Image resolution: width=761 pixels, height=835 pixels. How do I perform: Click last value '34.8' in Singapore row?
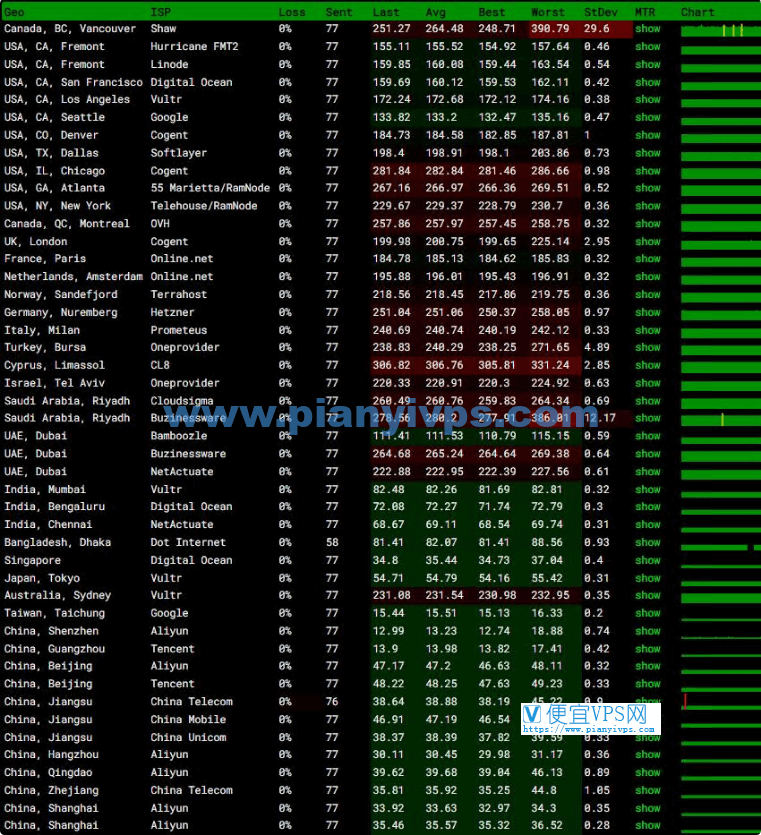385,560
